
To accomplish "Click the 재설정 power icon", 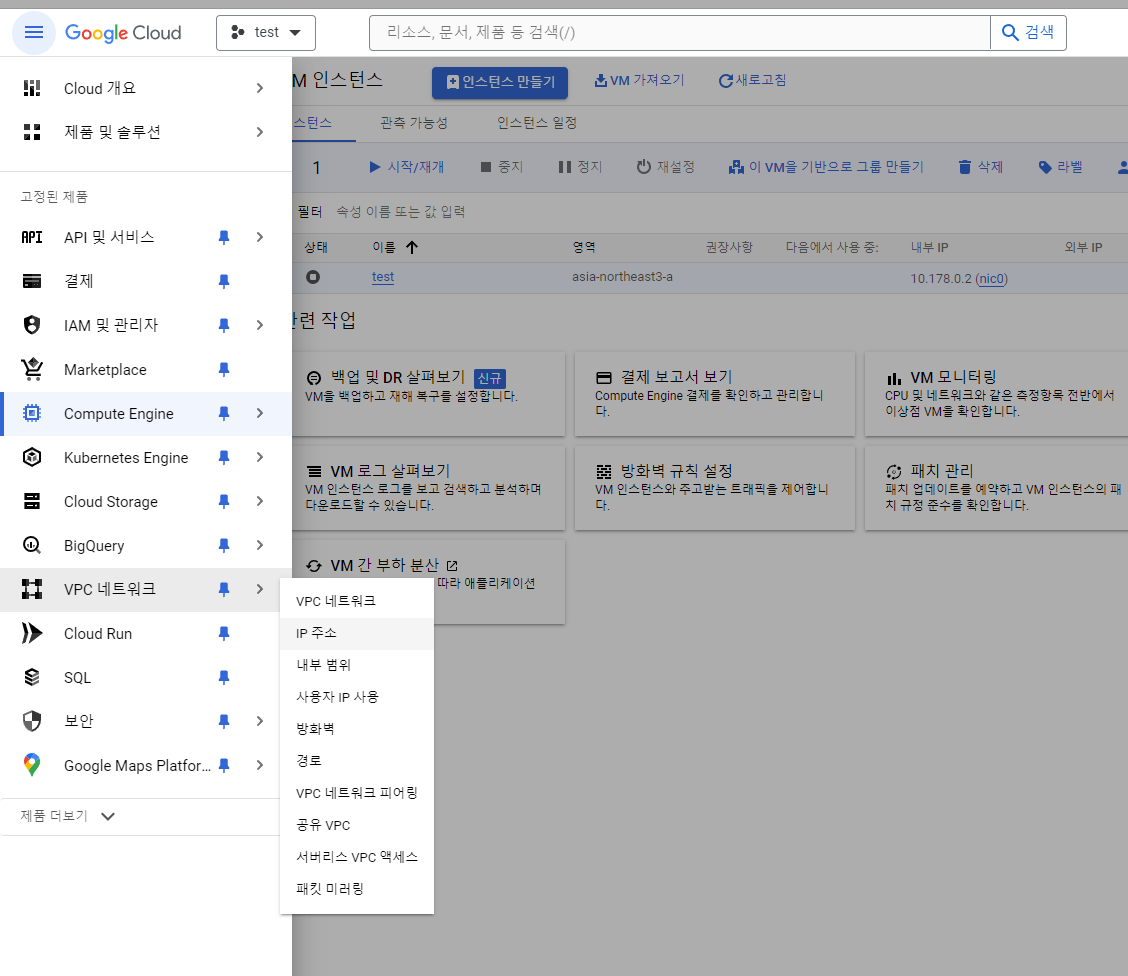I will pyautogui.click(x=644, y=167).
